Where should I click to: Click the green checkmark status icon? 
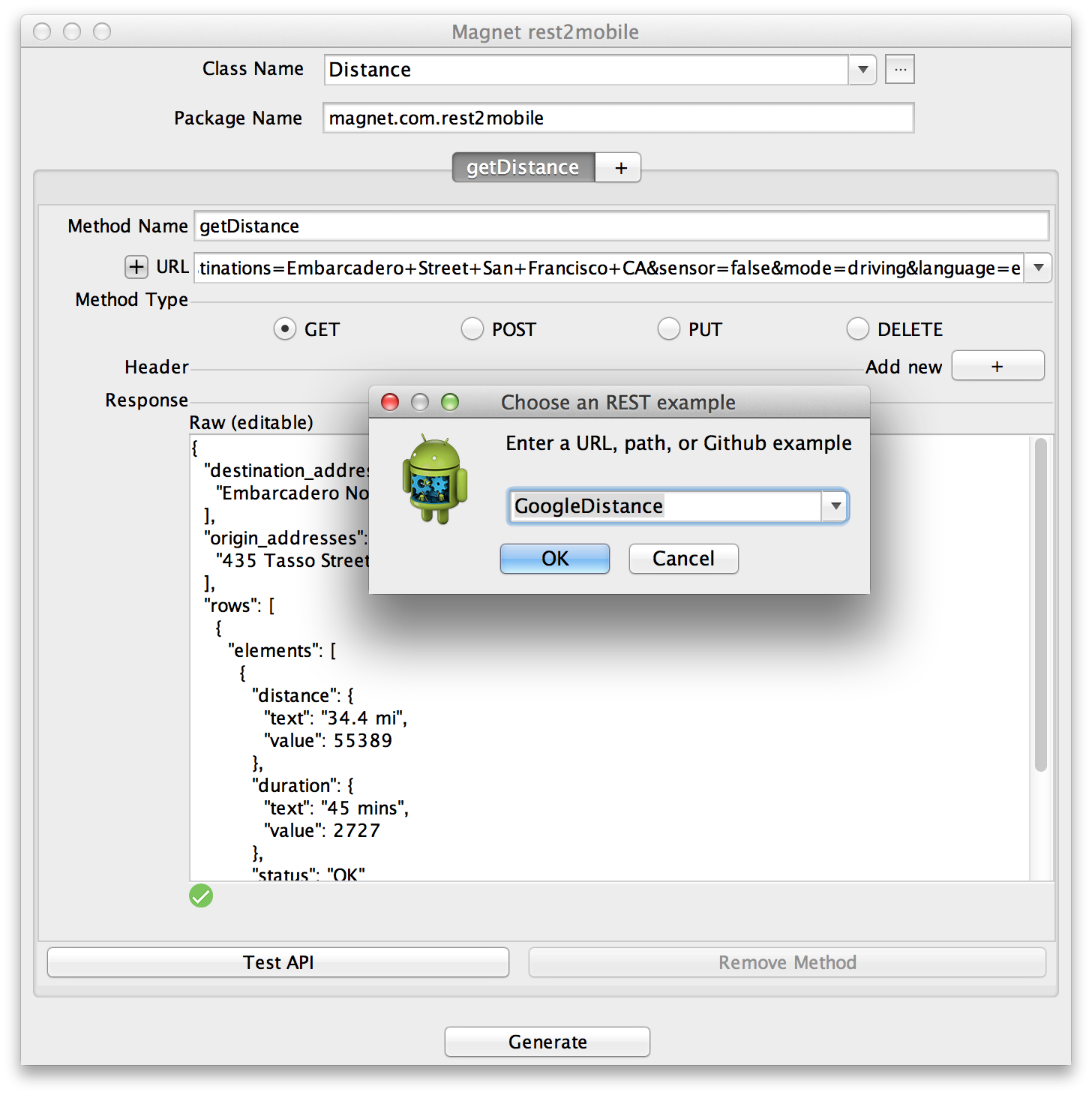pos(201,895)
